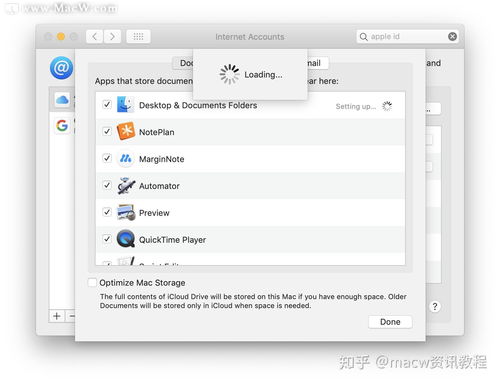Click the Finder icon for Desktop & Documents
The width and height of the screenshot is (500, 383).
pyautogui.click(x=125, y=105)
